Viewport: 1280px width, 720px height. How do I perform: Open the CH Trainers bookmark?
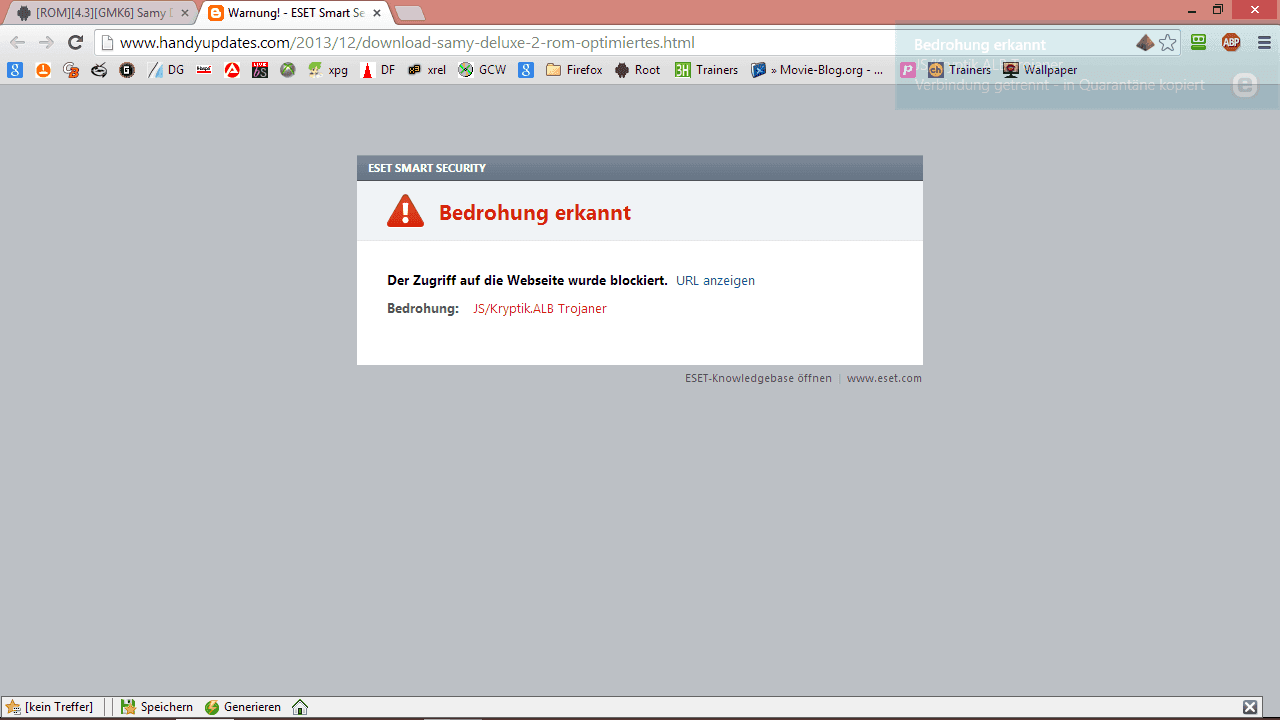point(959,70)
